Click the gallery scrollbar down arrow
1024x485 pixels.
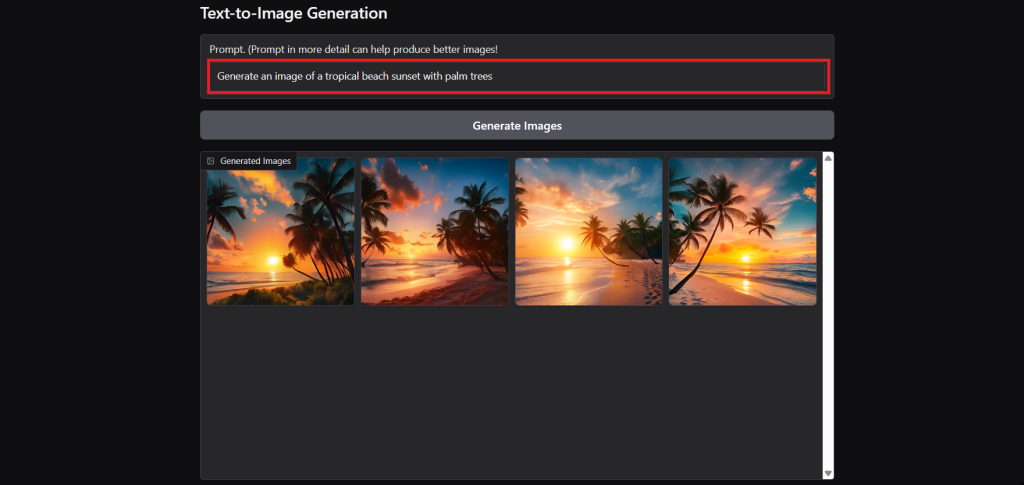pyautogui.click(x=828, y=473)
